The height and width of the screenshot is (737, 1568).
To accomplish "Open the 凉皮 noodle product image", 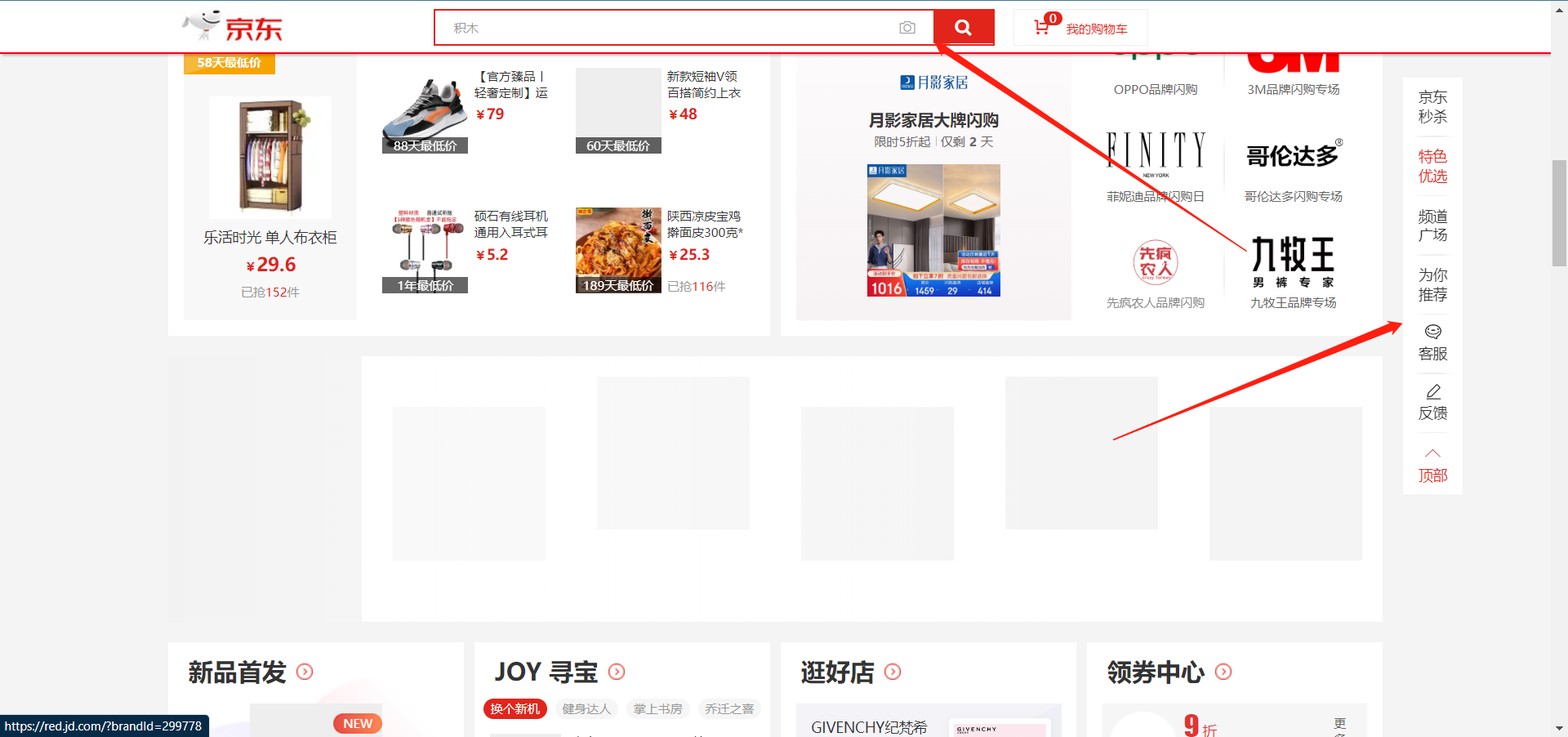I will coord(618,250).
